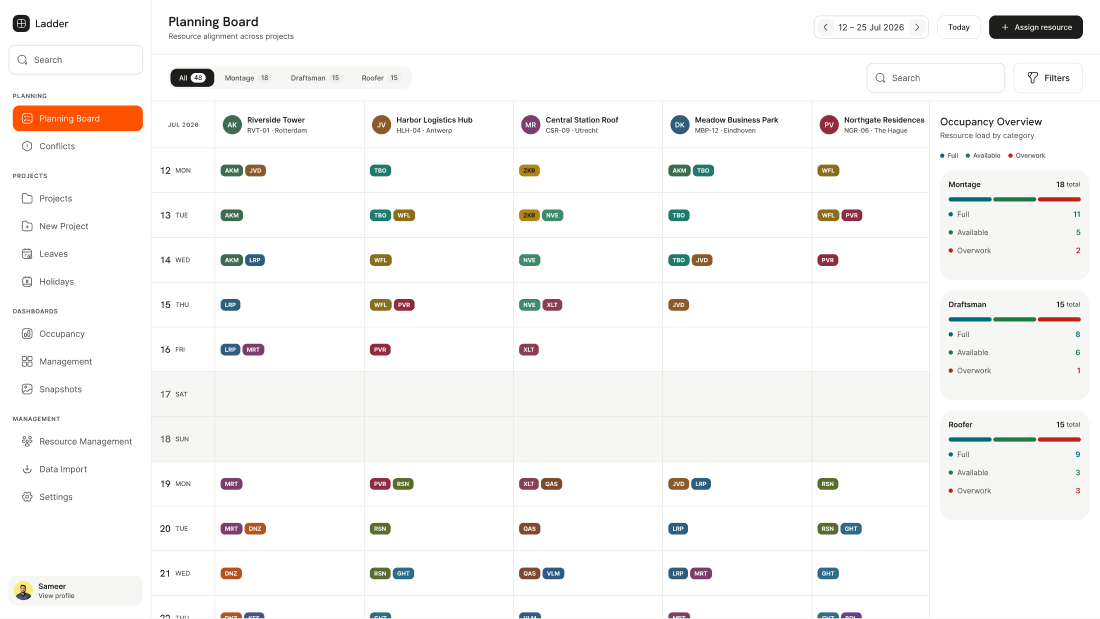Screen dimensions: 1100x619
Task: Click GHT tag on 20 Tue Northgate
Action: pos(851,529)
